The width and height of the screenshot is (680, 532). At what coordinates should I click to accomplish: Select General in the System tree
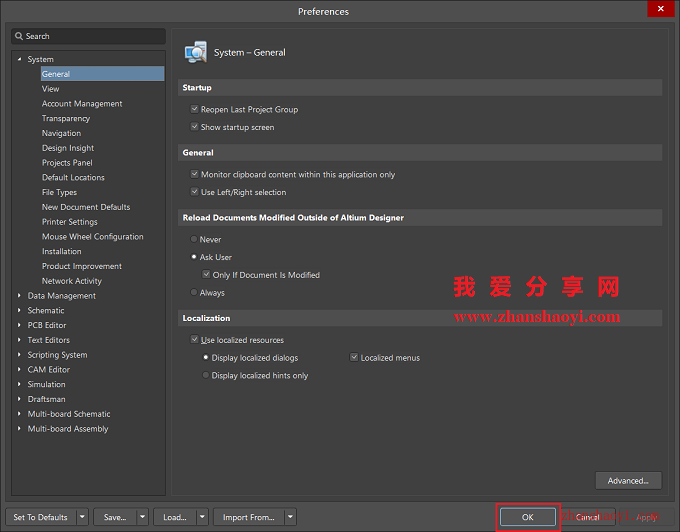(x=103, y=74)
